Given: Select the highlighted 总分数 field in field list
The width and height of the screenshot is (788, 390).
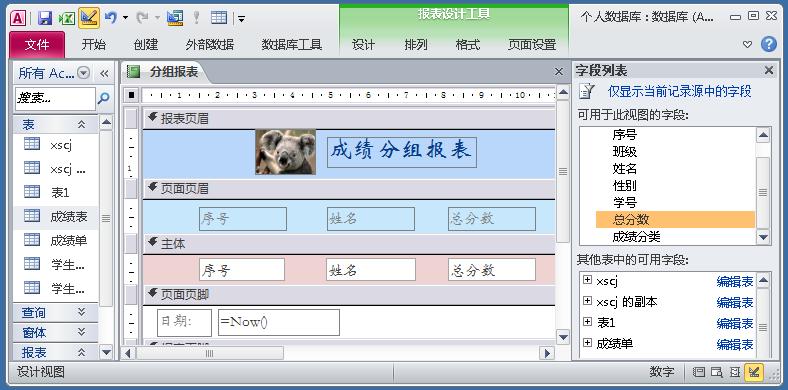Looking at the screenshot, I should pyautogui.click(x=675, y=219).
